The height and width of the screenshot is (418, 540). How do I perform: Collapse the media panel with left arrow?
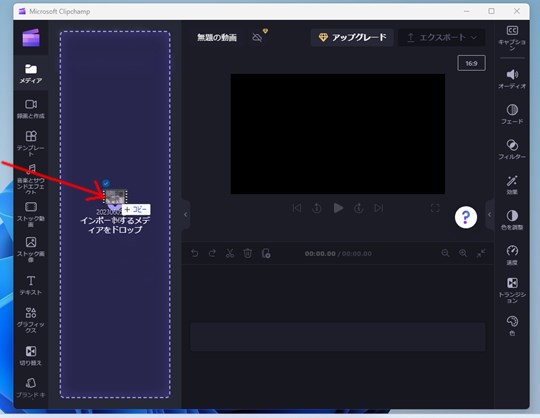(186, 215)
